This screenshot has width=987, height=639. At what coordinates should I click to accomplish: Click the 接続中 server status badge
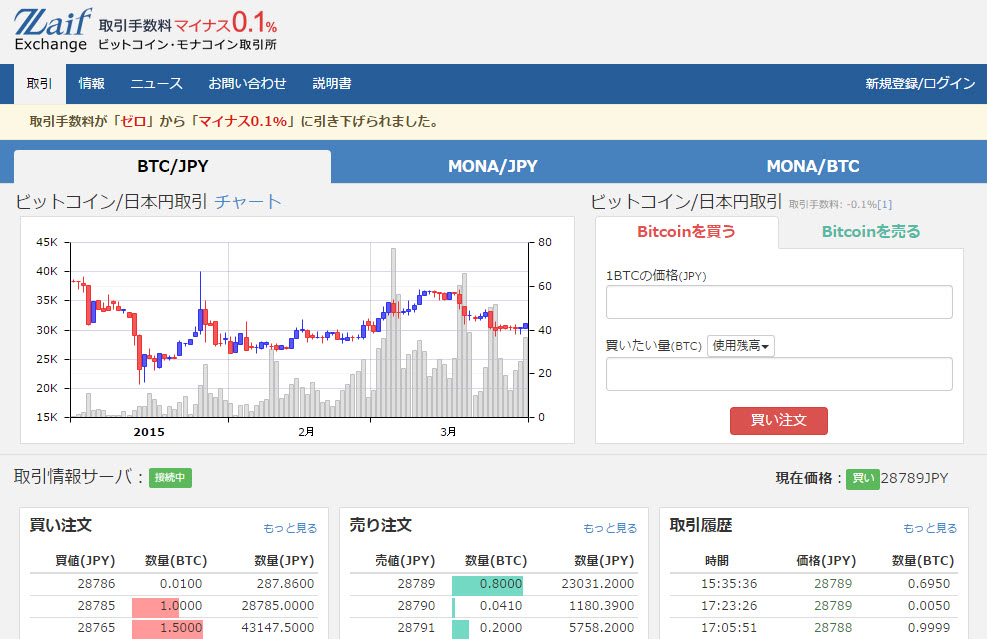point(170,478)
